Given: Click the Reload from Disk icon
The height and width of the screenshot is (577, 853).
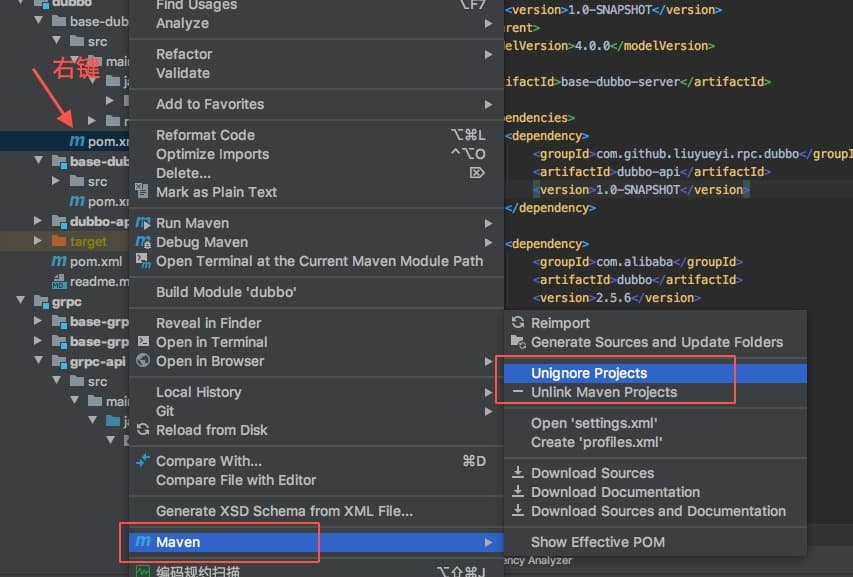Looking at the screenshot, I should tap(142, 430).
